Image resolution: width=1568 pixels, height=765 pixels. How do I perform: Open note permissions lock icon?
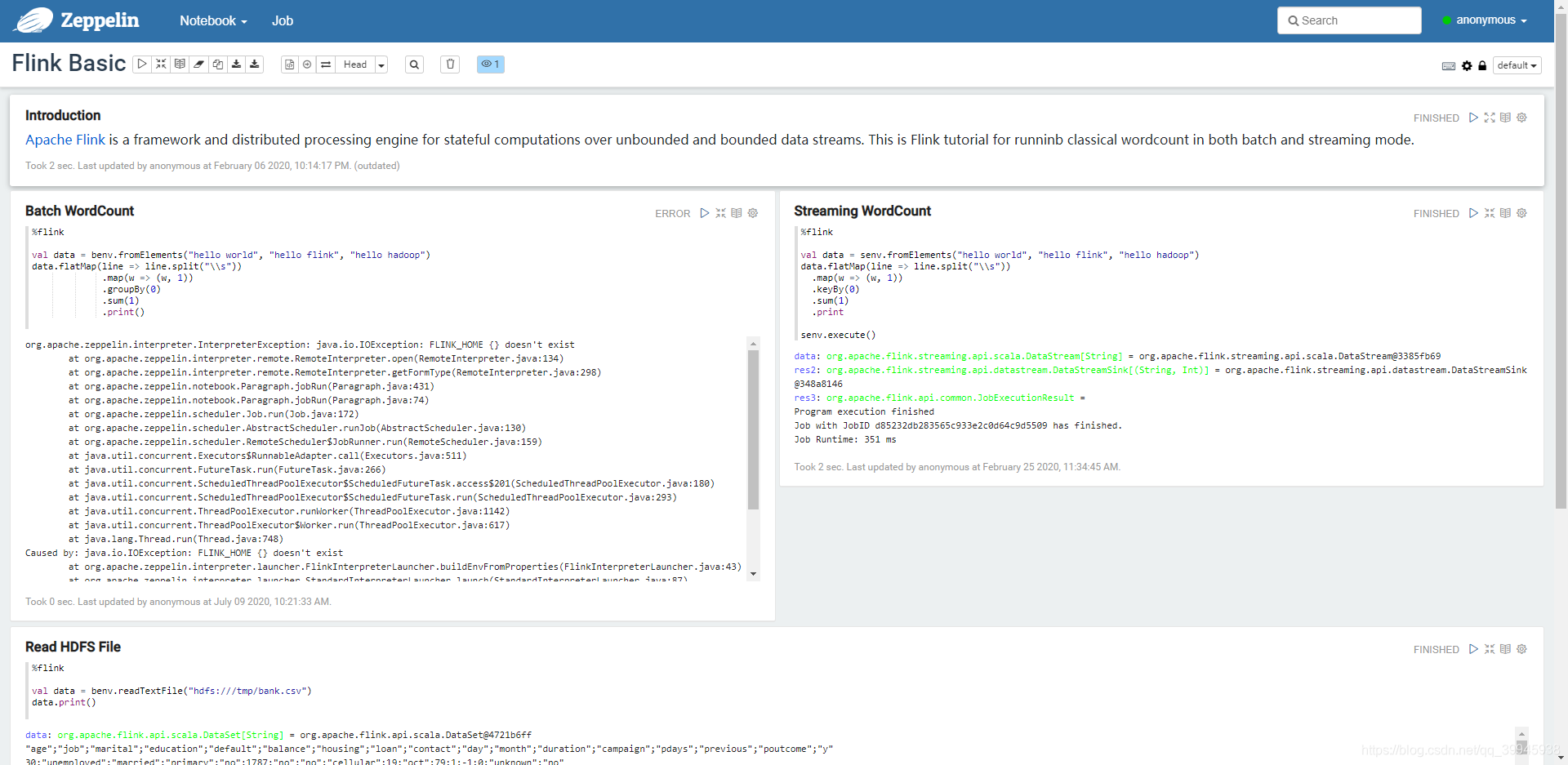1482,66
